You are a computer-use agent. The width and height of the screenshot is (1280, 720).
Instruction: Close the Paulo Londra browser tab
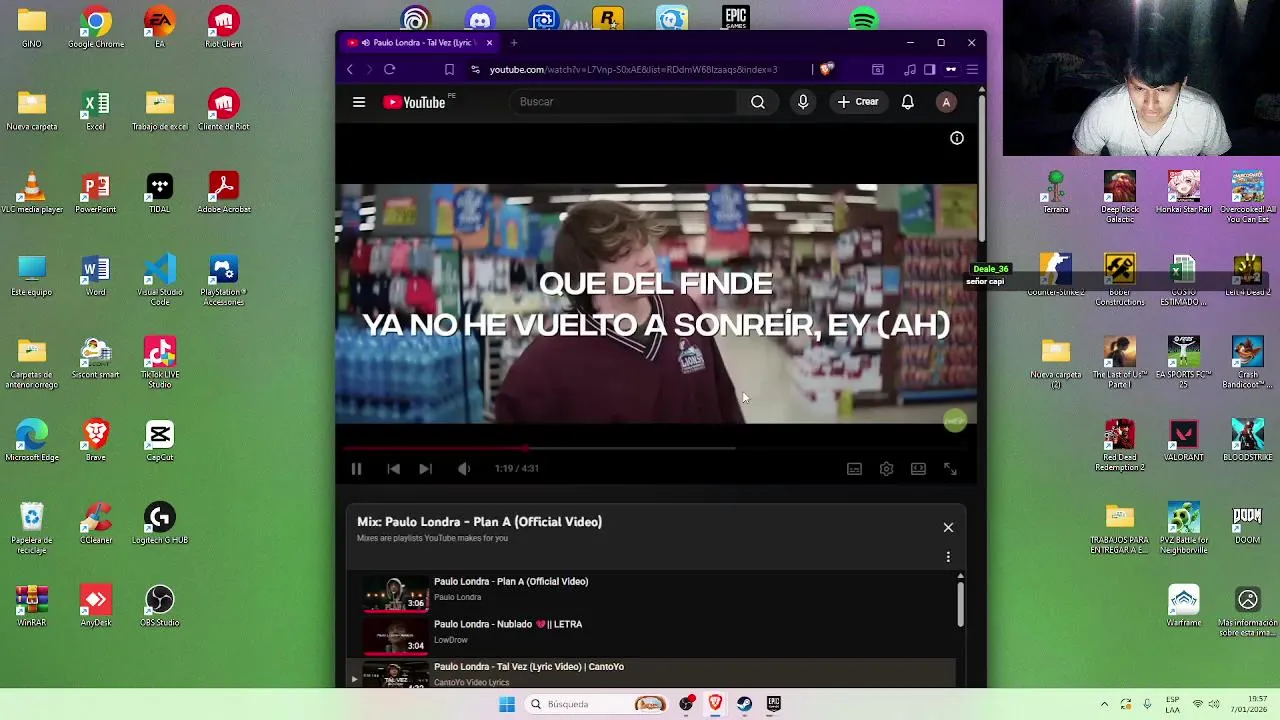[489, 43]
